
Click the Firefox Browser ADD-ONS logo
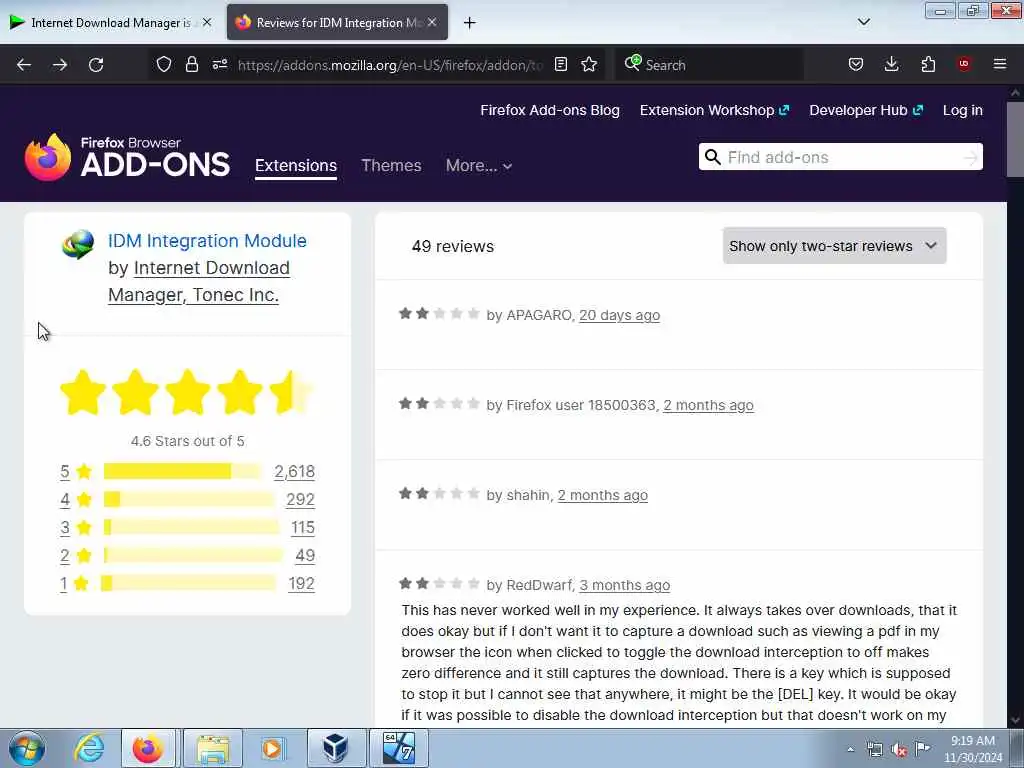[x=127, y=157]
